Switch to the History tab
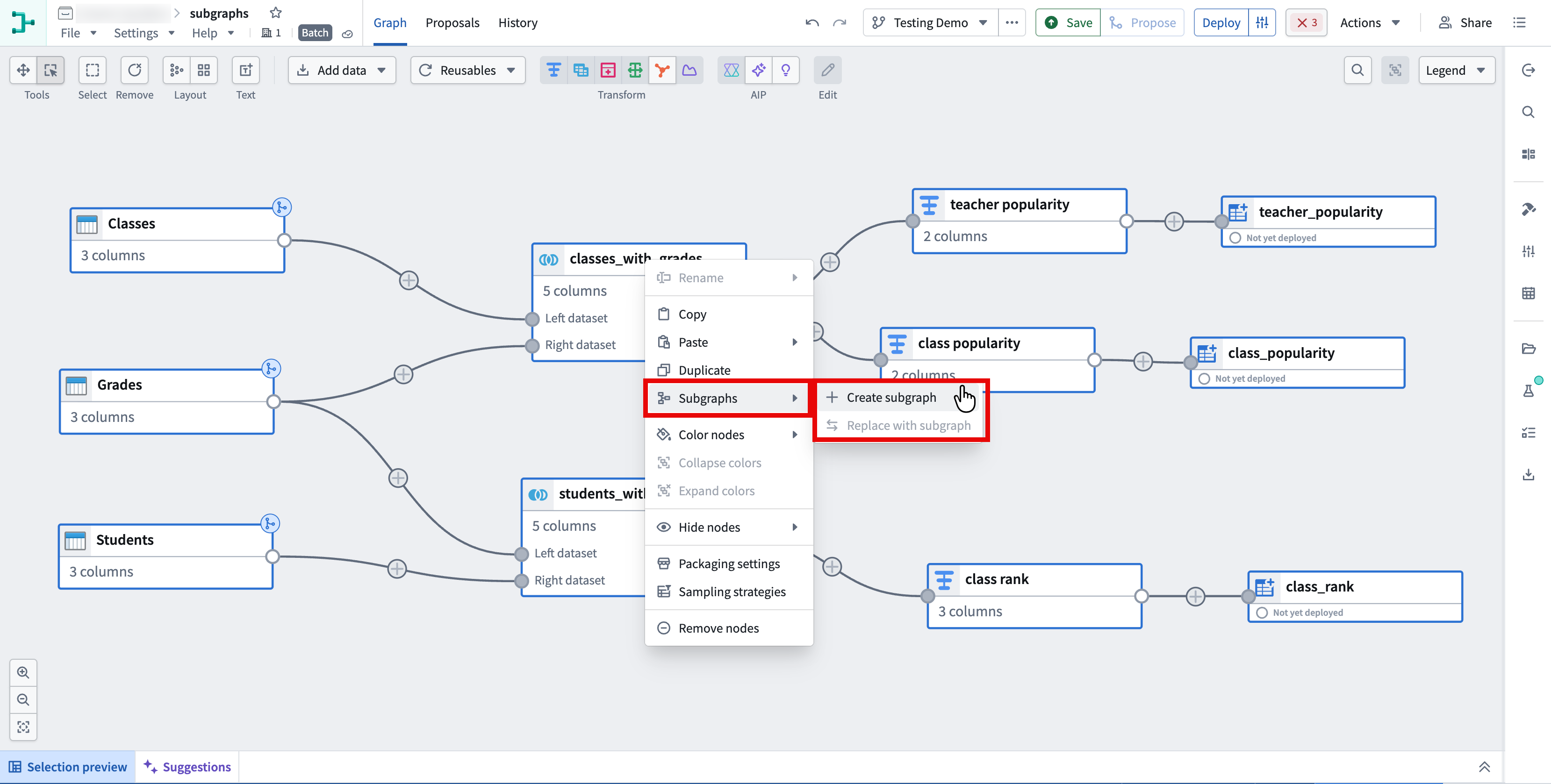Image resolution: width=1551 pixels, height=784 pixels. coord(518,23)
